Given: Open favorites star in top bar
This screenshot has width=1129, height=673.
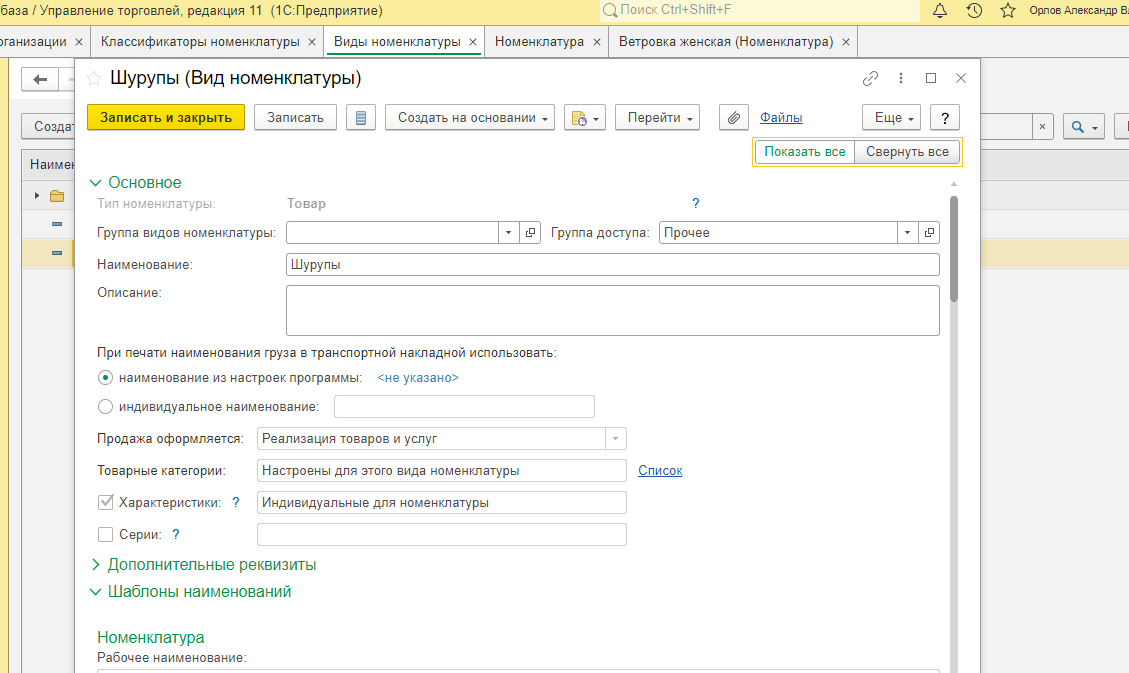Looking at the screenshot, I should click(x=1008, y=10).
